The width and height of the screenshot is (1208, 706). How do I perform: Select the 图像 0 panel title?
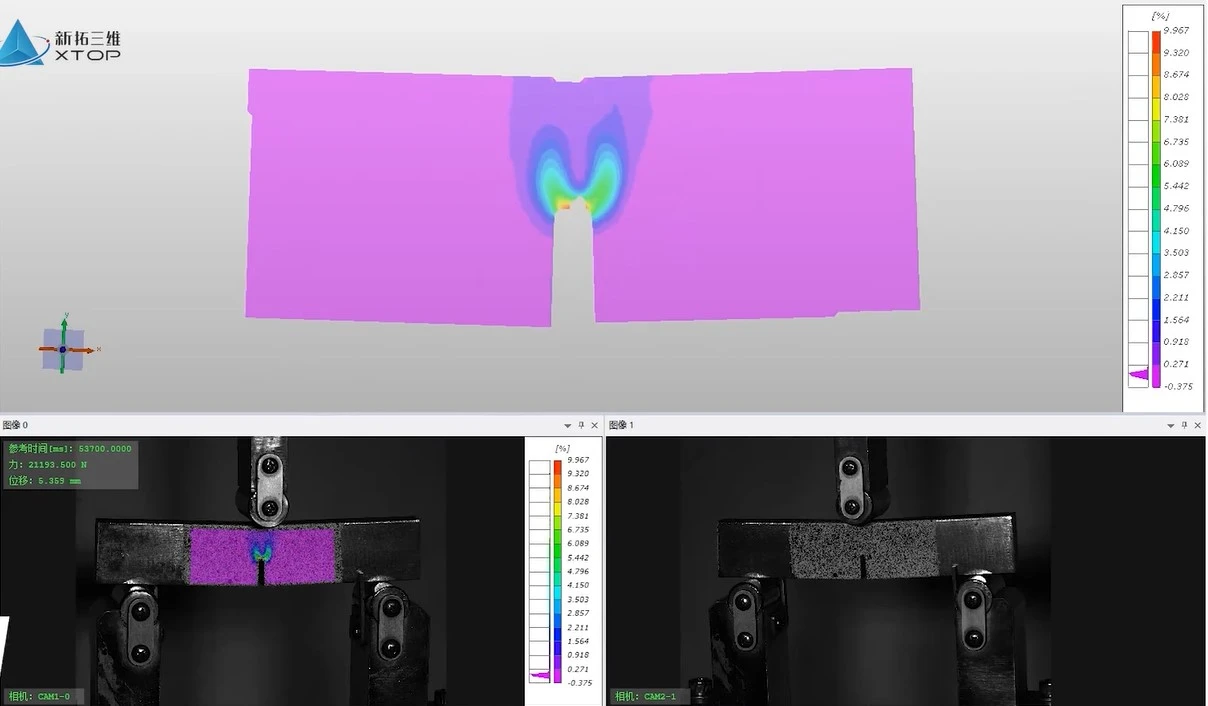(15, 426)
